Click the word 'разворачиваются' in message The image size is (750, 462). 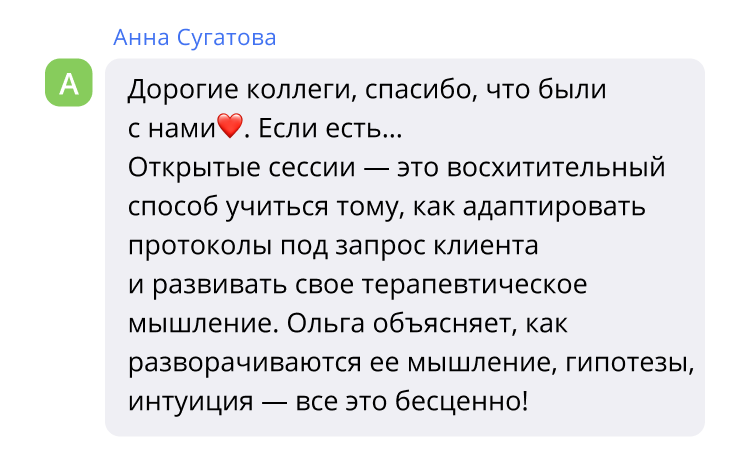point(244,363)
